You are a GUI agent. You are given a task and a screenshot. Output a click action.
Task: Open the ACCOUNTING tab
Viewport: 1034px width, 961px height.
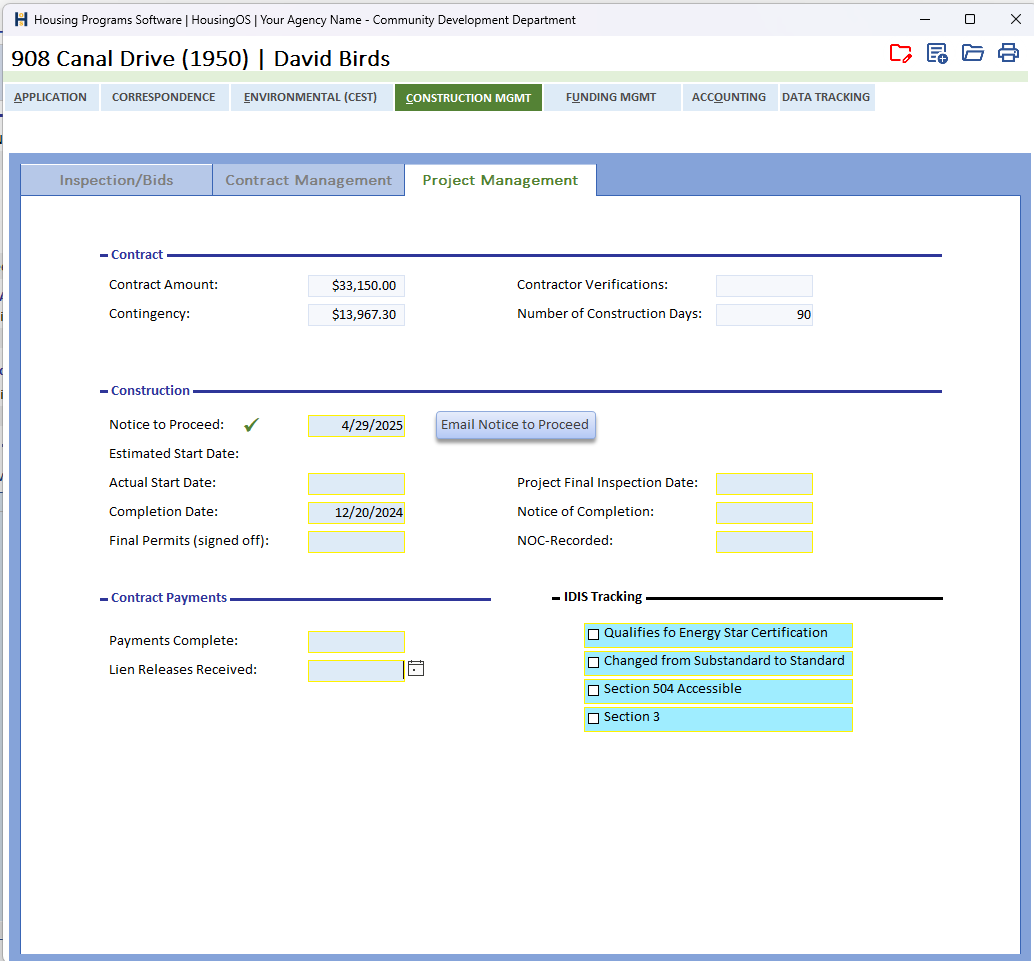[x=729, y=97]
